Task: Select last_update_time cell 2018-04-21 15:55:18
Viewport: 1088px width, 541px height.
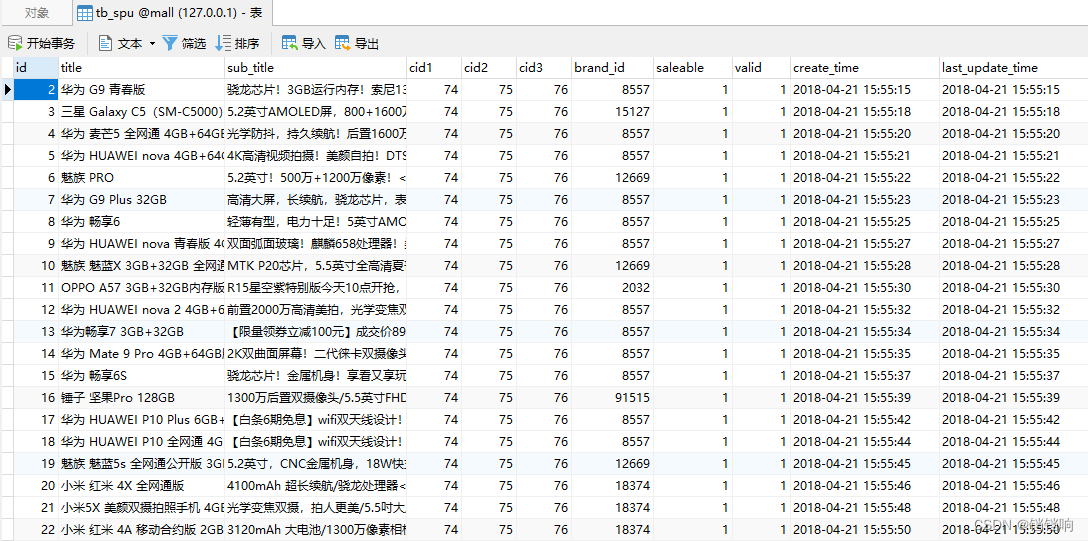Action: click(x=1014, y=112)
